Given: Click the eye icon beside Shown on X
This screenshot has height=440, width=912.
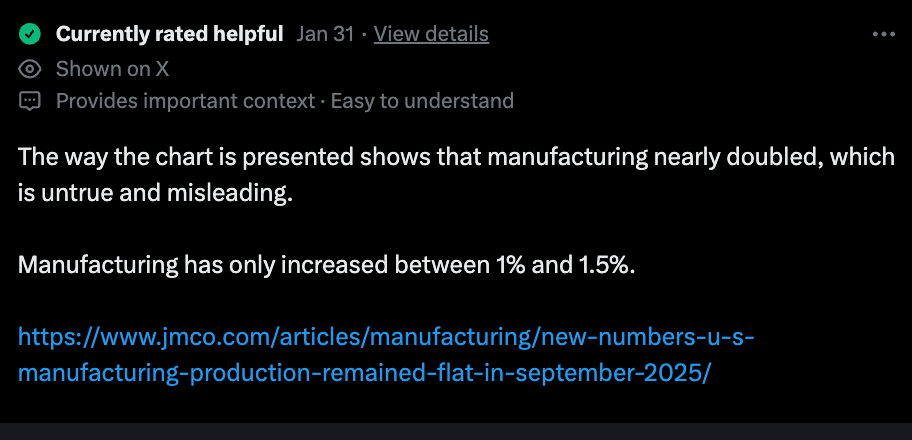Looking at the screenshot, I should point(31,69).
